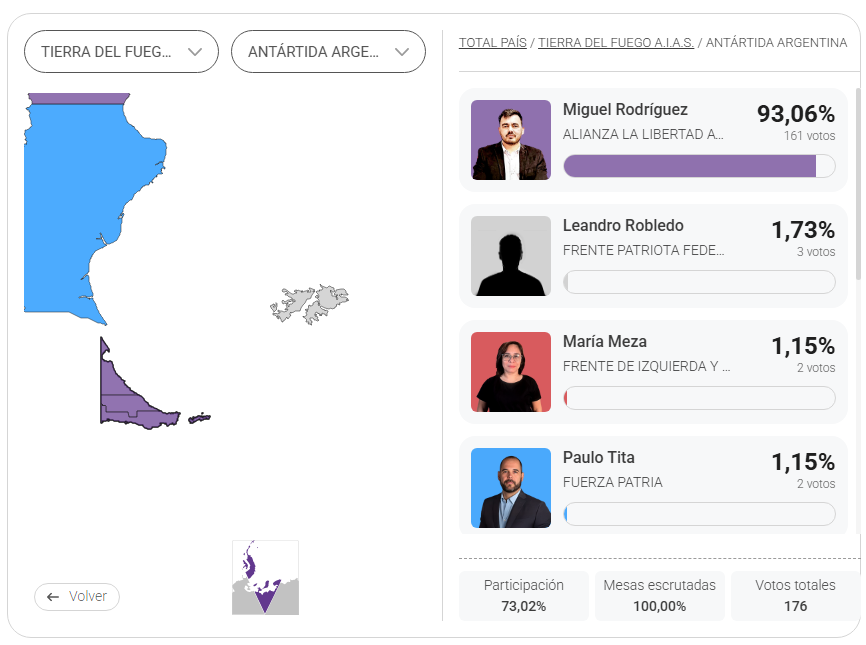Click Miguel Rodríguez candidate photo
This screenshot has height=645, width=866.
[511, 140]
